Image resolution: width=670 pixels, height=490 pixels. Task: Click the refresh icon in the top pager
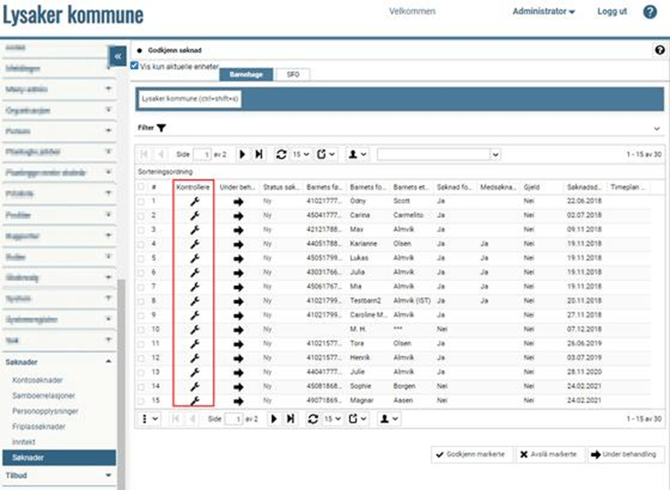(282, 154)
